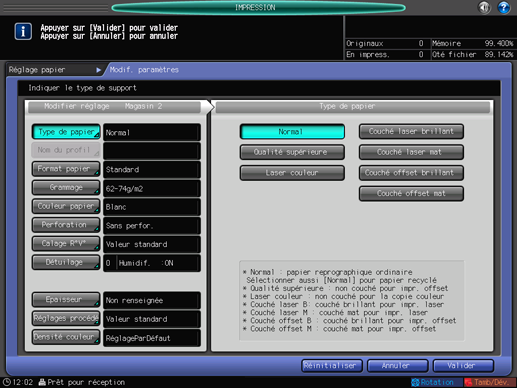Choose Qualité supérieure paper type

tap(292, 152)
